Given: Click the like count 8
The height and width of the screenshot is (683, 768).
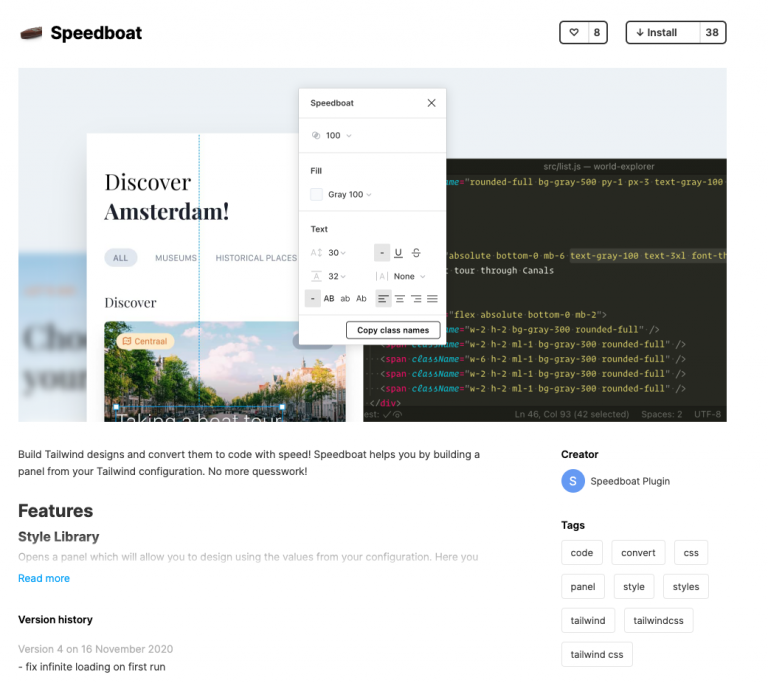Looking at the screenshot, I should coord(597,32).
